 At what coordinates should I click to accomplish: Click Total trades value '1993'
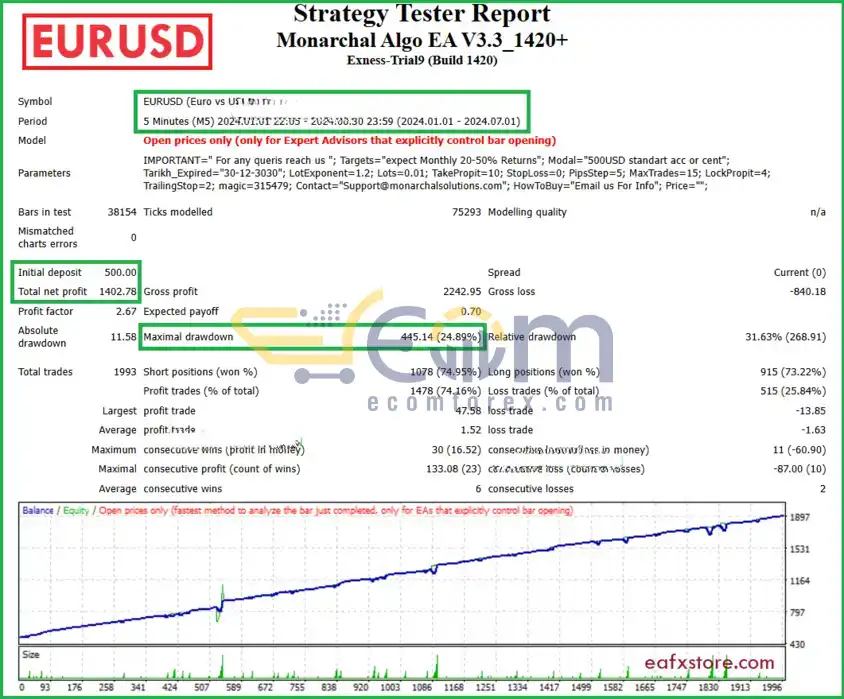(x=125, y=372)
